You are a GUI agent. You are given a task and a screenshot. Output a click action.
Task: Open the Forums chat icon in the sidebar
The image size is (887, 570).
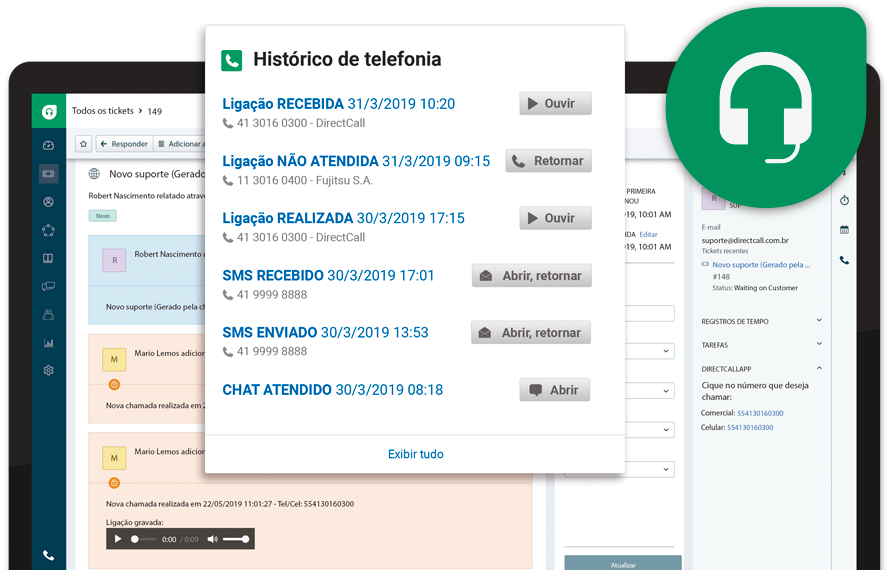49,286
